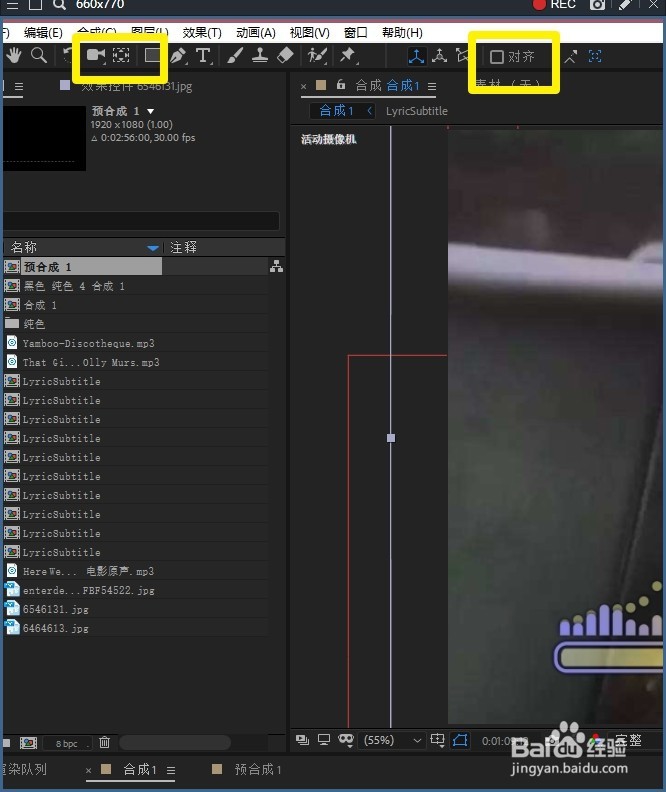The image size is (666, 792).
Task: Open composition viewer panel menu
Action: click(432, 86)
